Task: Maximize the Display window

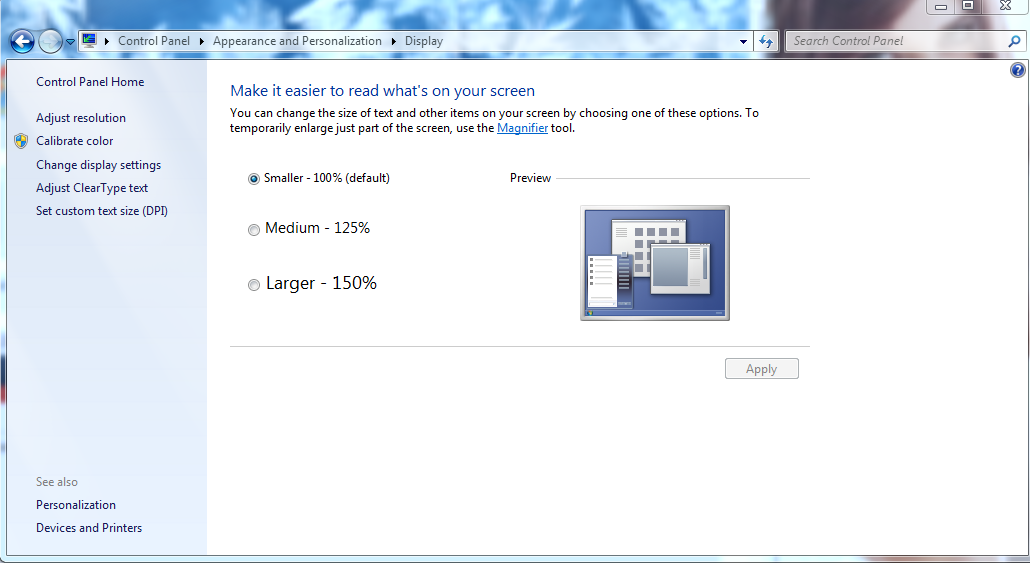Action: 968,6
